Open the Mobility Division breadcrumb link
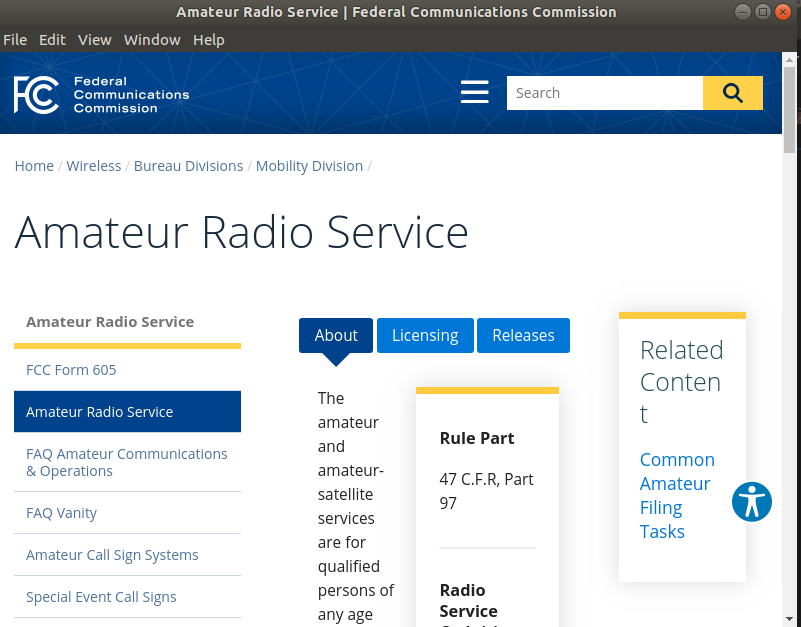Screen dimensions: 801x627 (309, 166)
